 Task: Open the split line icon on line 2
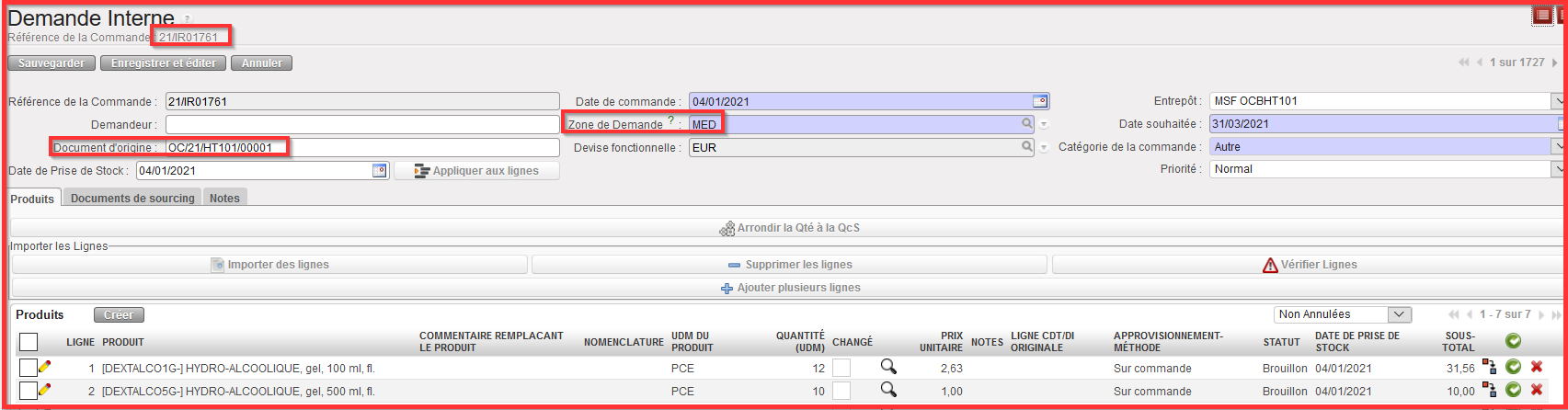1489,390
